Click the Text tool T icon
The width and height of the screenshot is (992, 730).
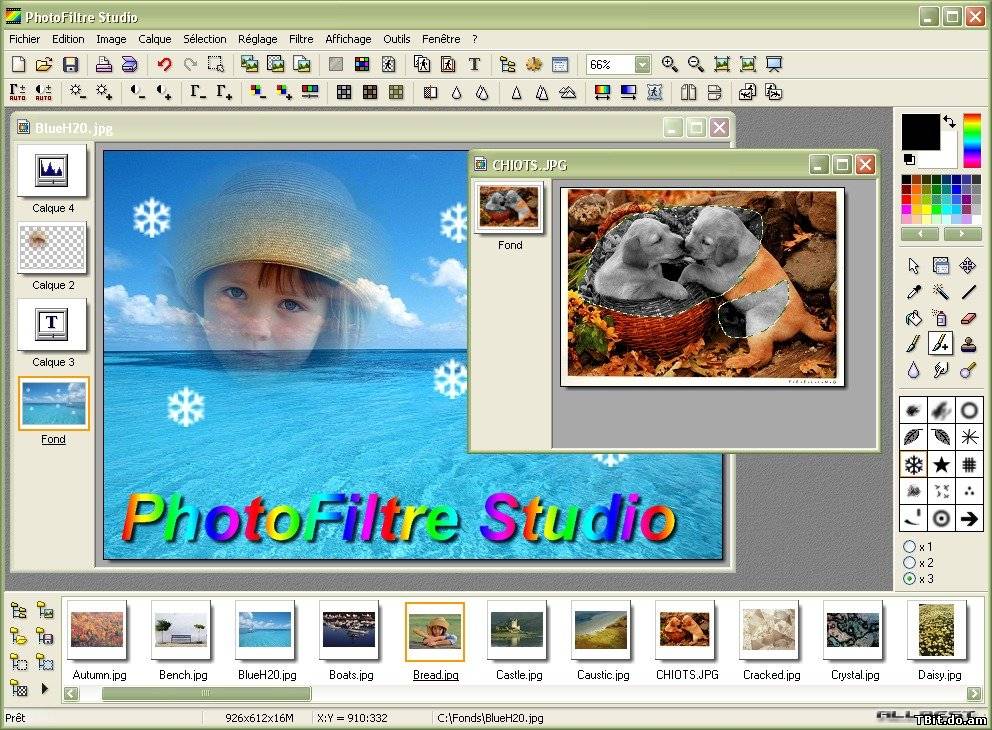474,64
